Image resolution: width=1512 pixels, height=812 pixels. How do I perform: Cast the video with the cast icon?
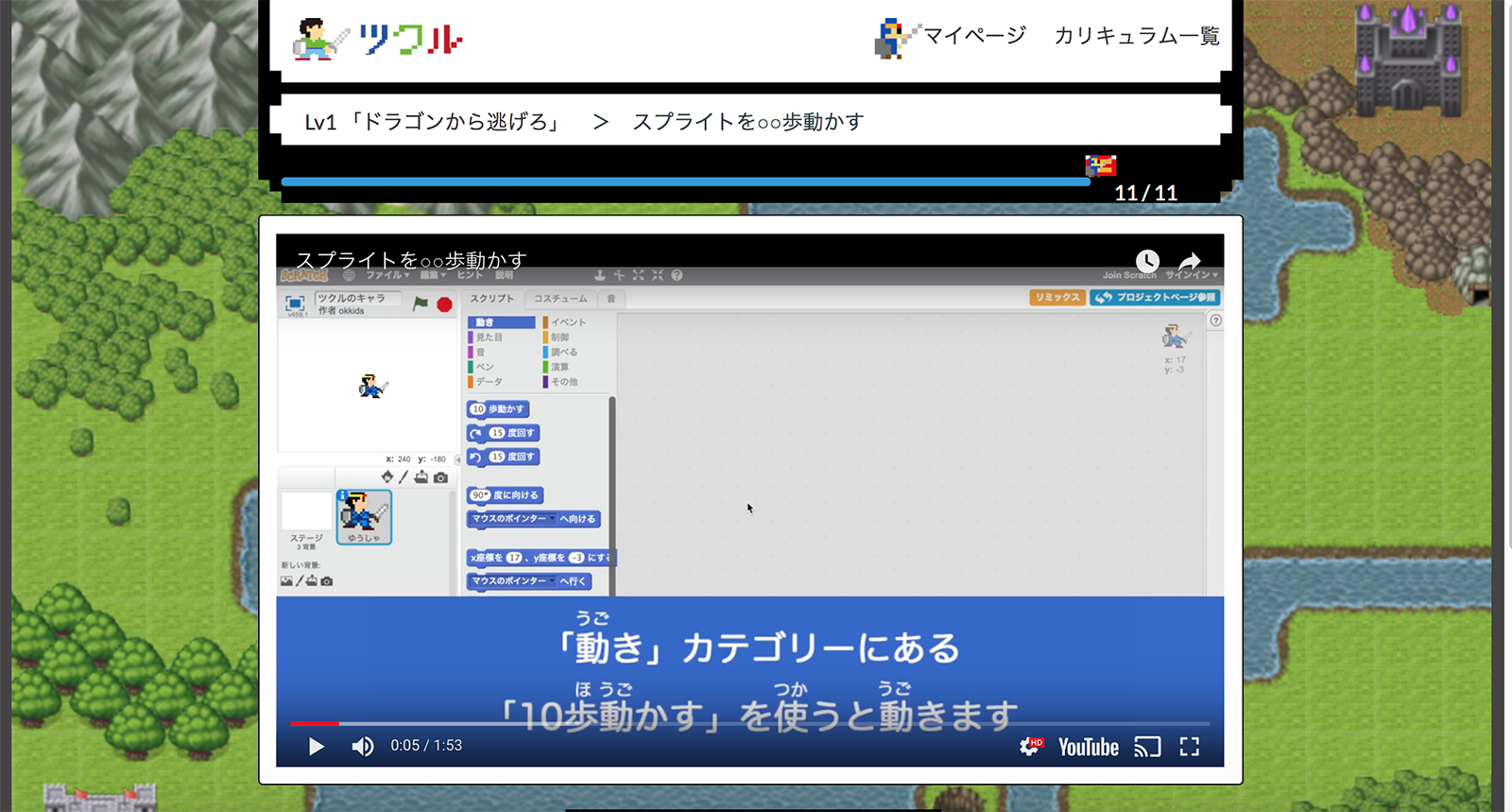coord(1147,748)
